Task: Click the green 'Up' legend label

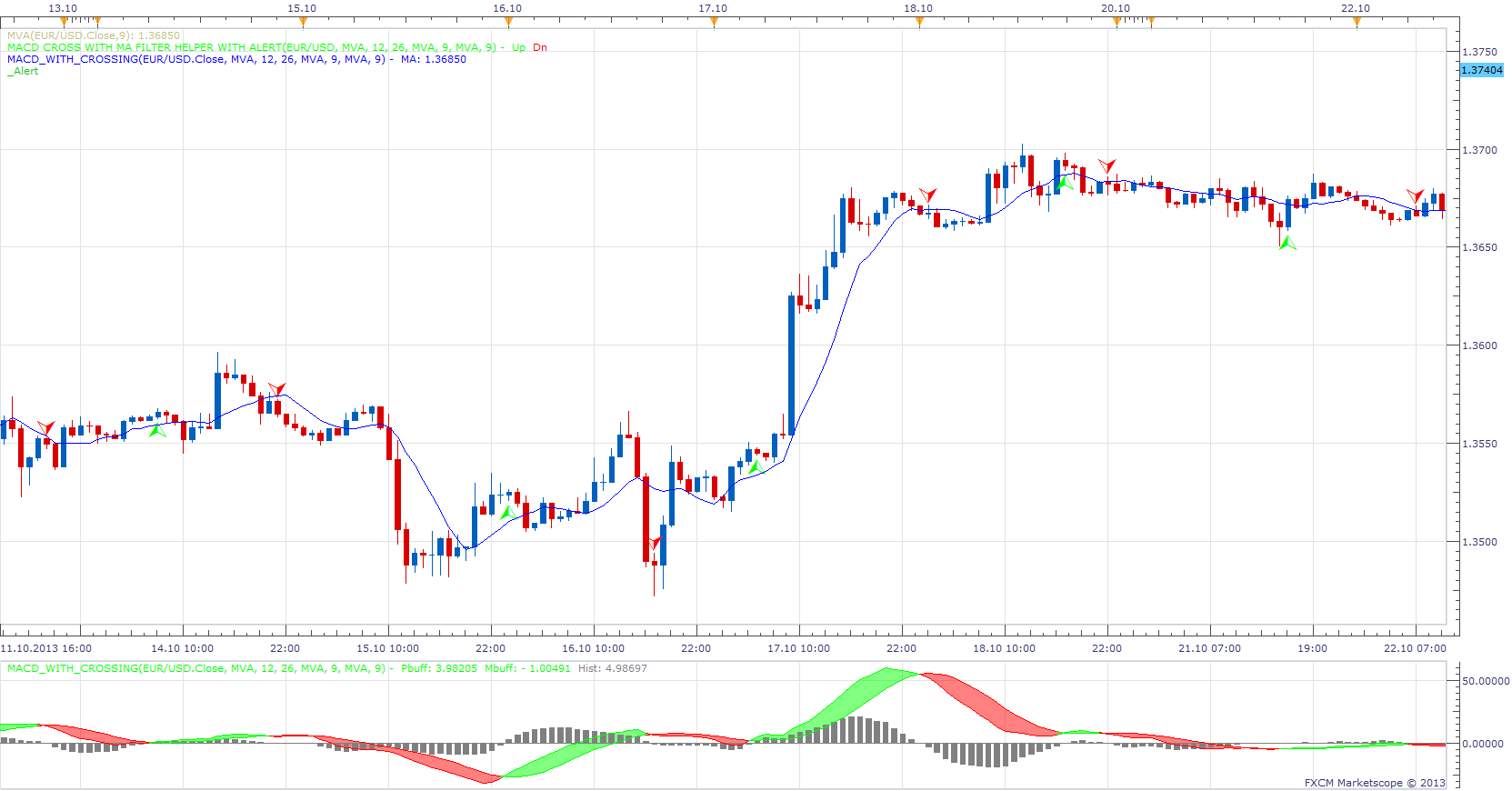Action: click(x=518, y=47)
